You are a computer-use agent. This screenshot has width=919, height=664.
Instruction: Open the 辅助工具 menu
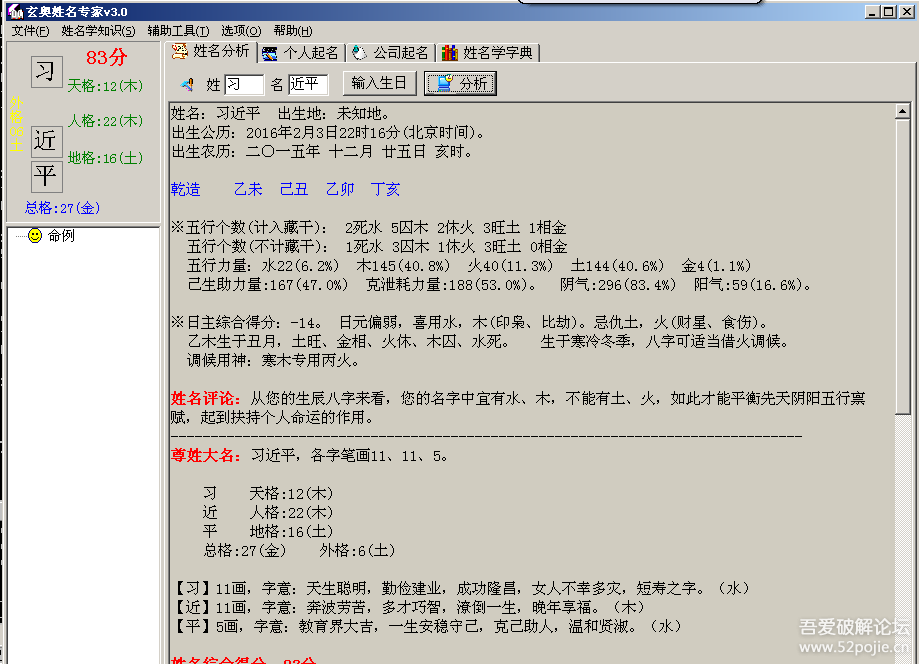178,31
